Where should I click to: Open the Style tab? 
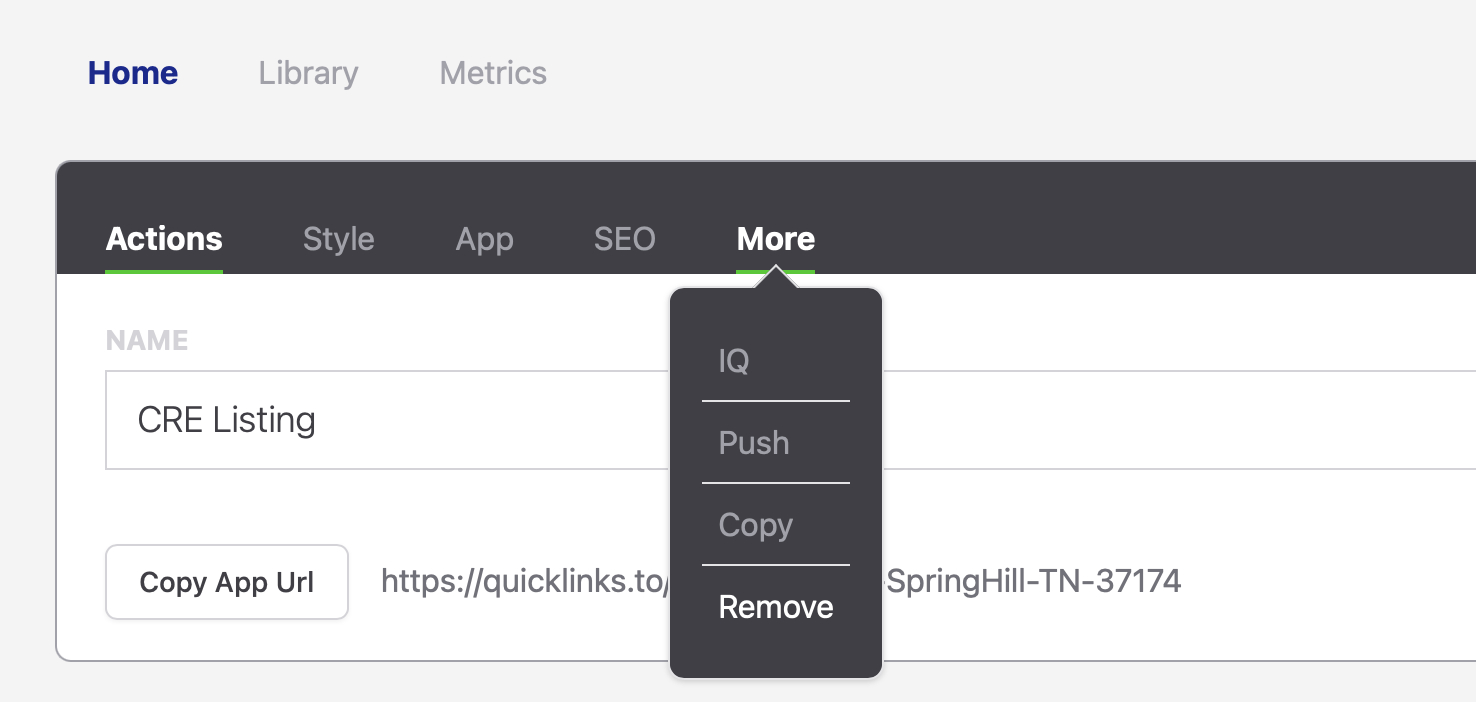coord(338,239)
